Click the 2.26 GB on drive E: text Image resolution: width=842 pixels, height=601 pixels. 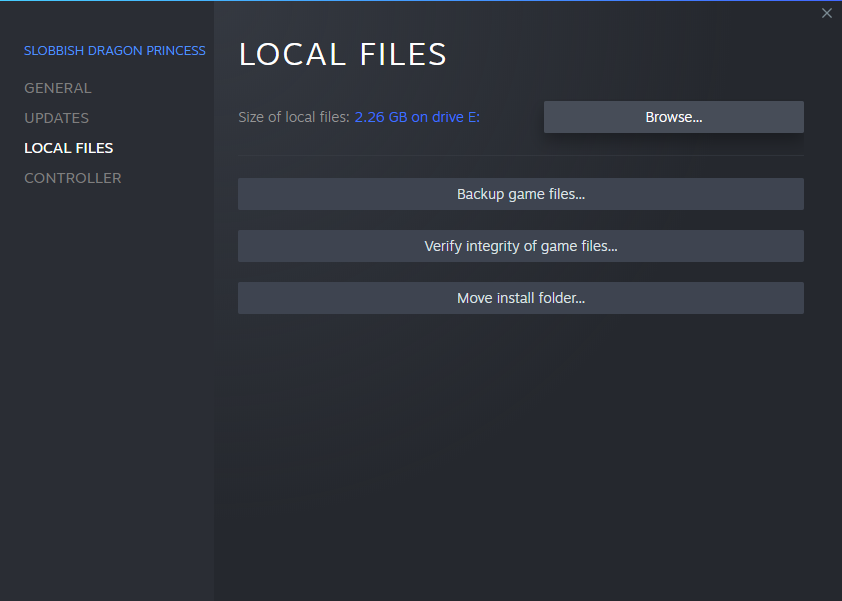(417, 117)
